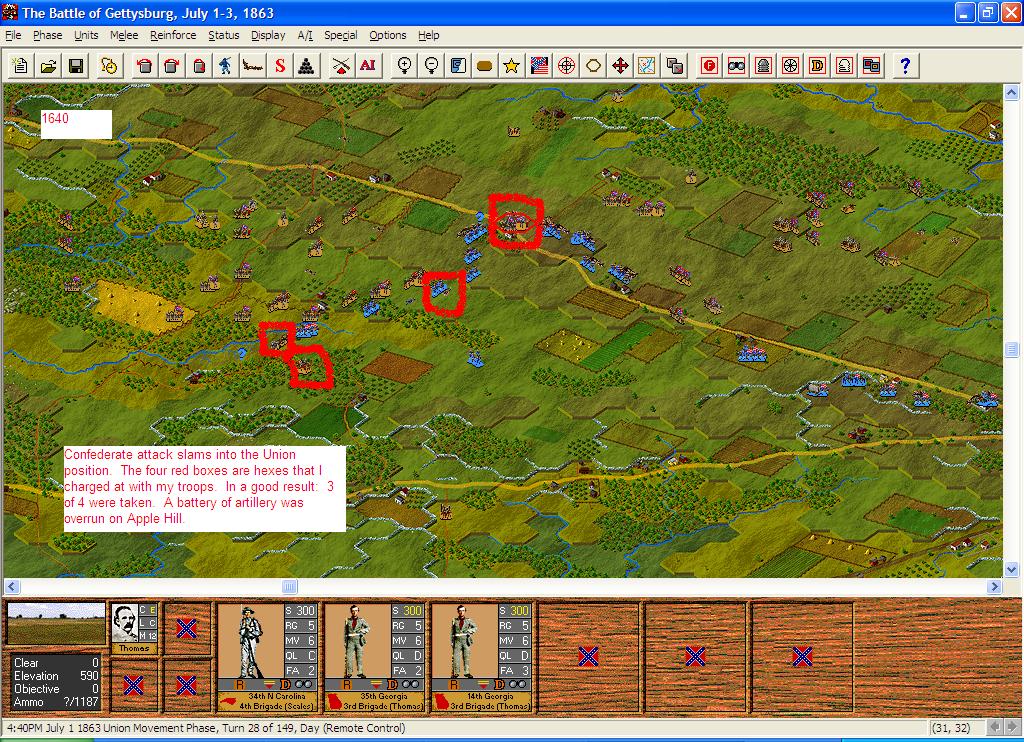Click the 1640 time label on map
This screenshot has height=742, width=1024.
click(55, 118)
